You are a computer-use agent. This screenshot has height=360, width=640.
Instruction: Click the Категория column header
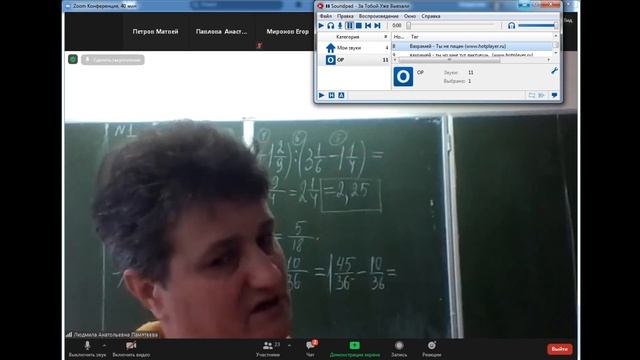[x=348, y=37]
